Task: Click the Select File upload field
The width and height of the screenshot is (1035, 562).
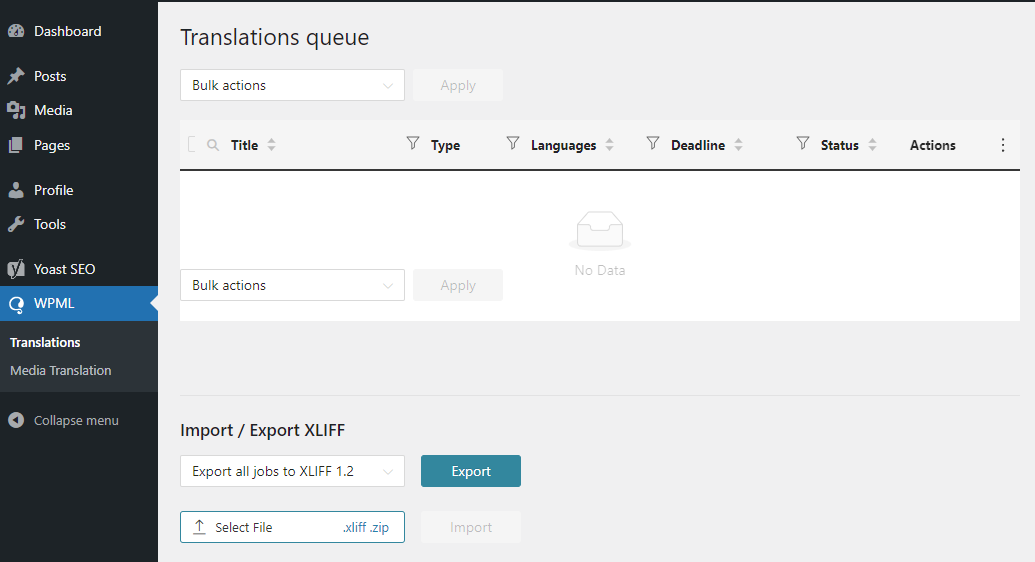Action: 292,527
